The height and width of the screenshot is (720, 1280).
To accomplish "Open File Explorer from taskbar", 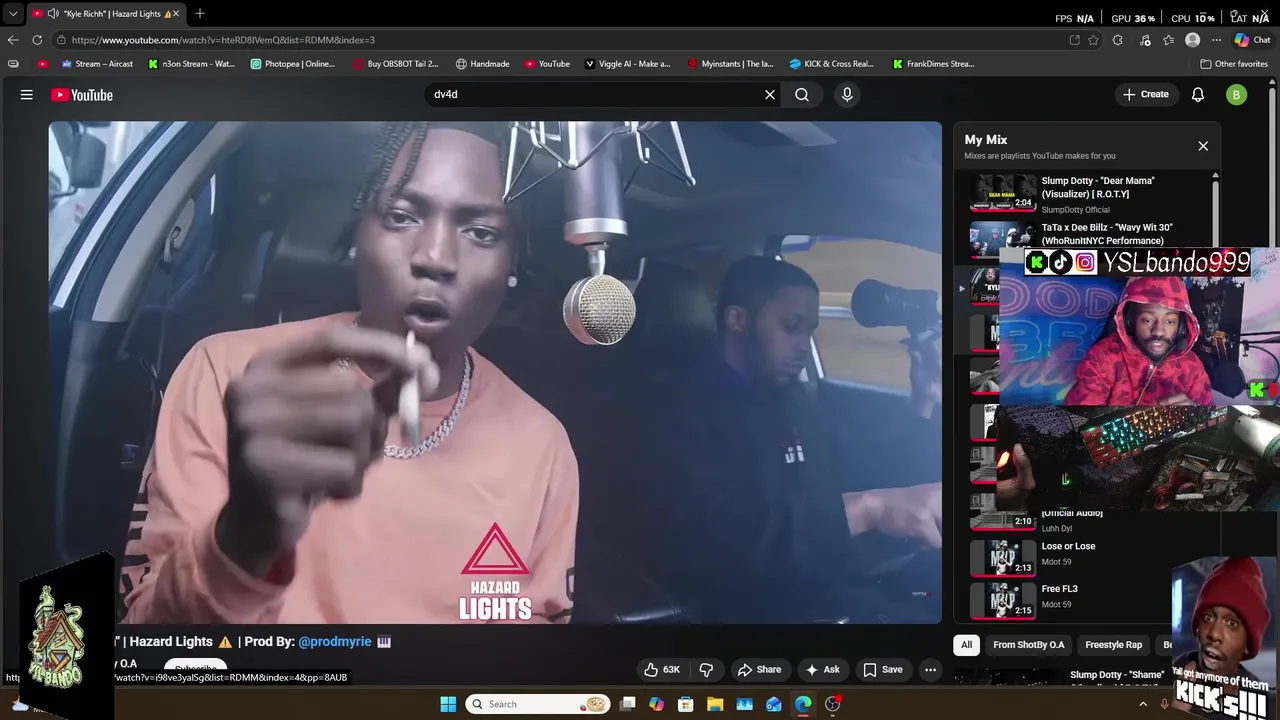I will tap(715, 704).
